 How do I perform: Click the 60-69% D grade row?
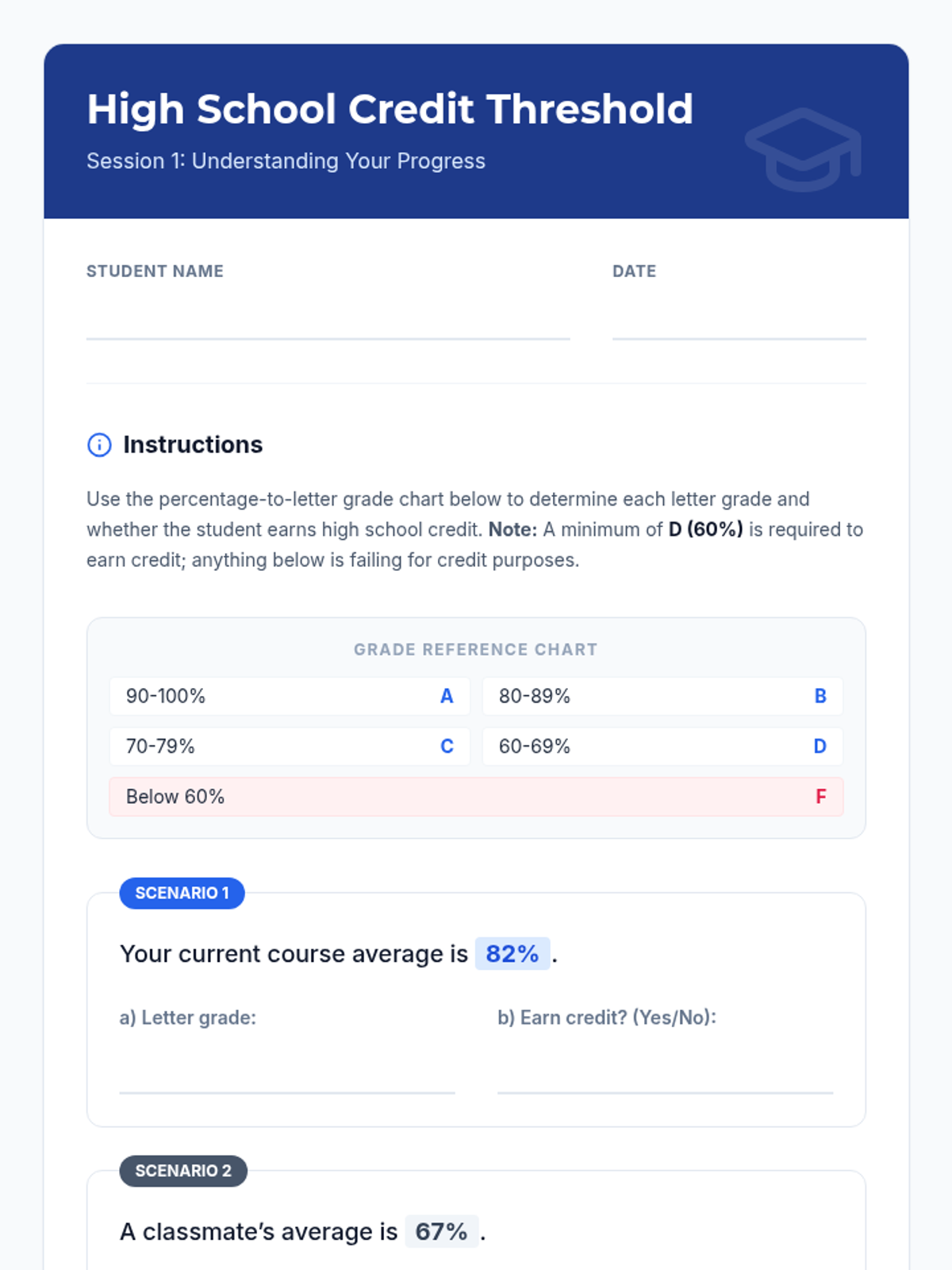pos(662,746)
